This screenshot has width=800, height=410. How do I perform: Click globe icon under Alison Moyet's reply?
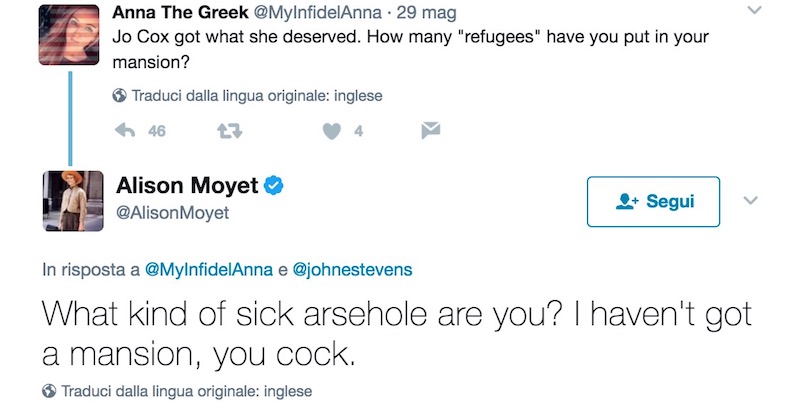tap(49, 391)
